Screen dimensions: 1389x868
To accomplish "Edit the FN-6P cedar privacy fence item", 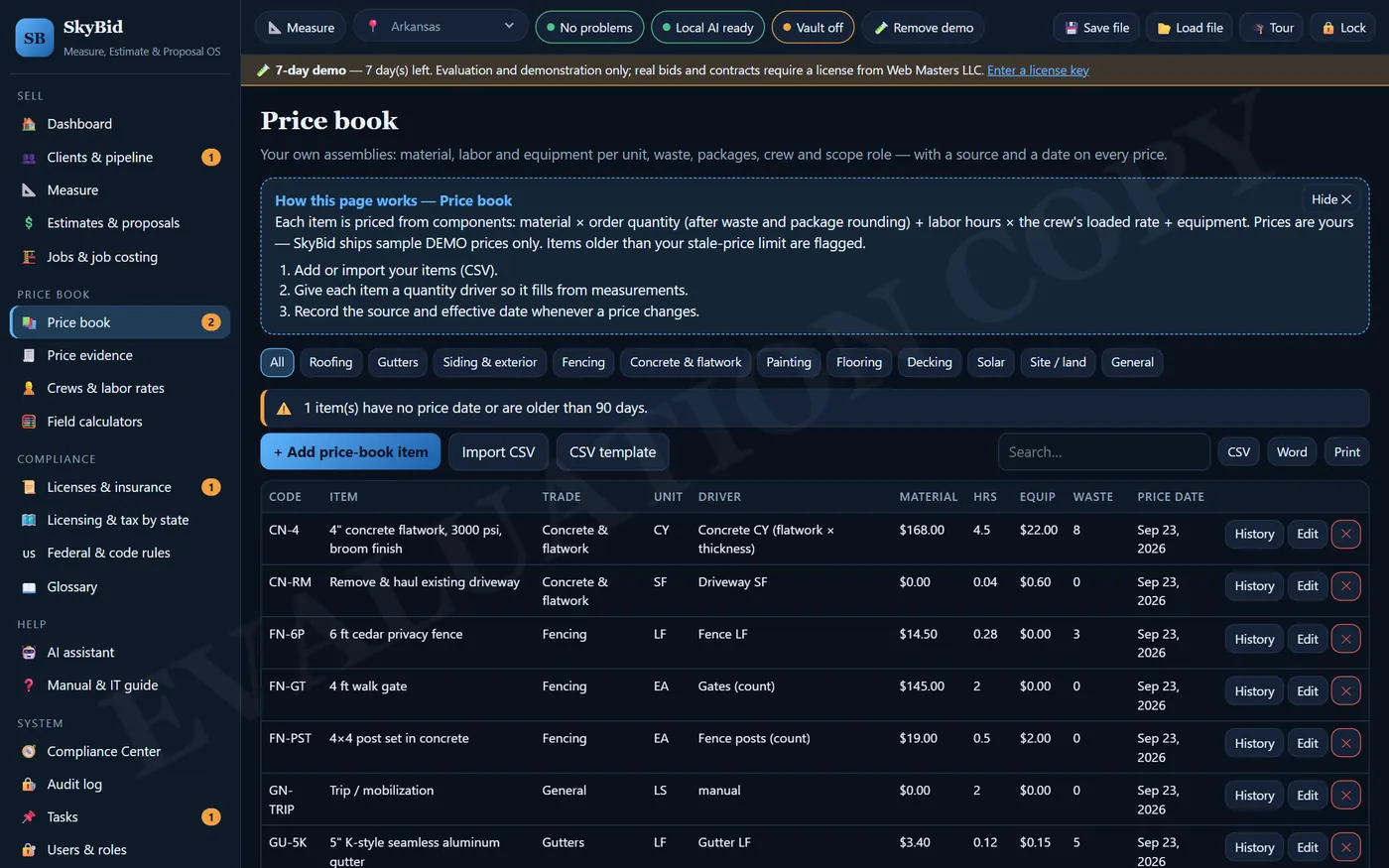I will coord(1308,639).
